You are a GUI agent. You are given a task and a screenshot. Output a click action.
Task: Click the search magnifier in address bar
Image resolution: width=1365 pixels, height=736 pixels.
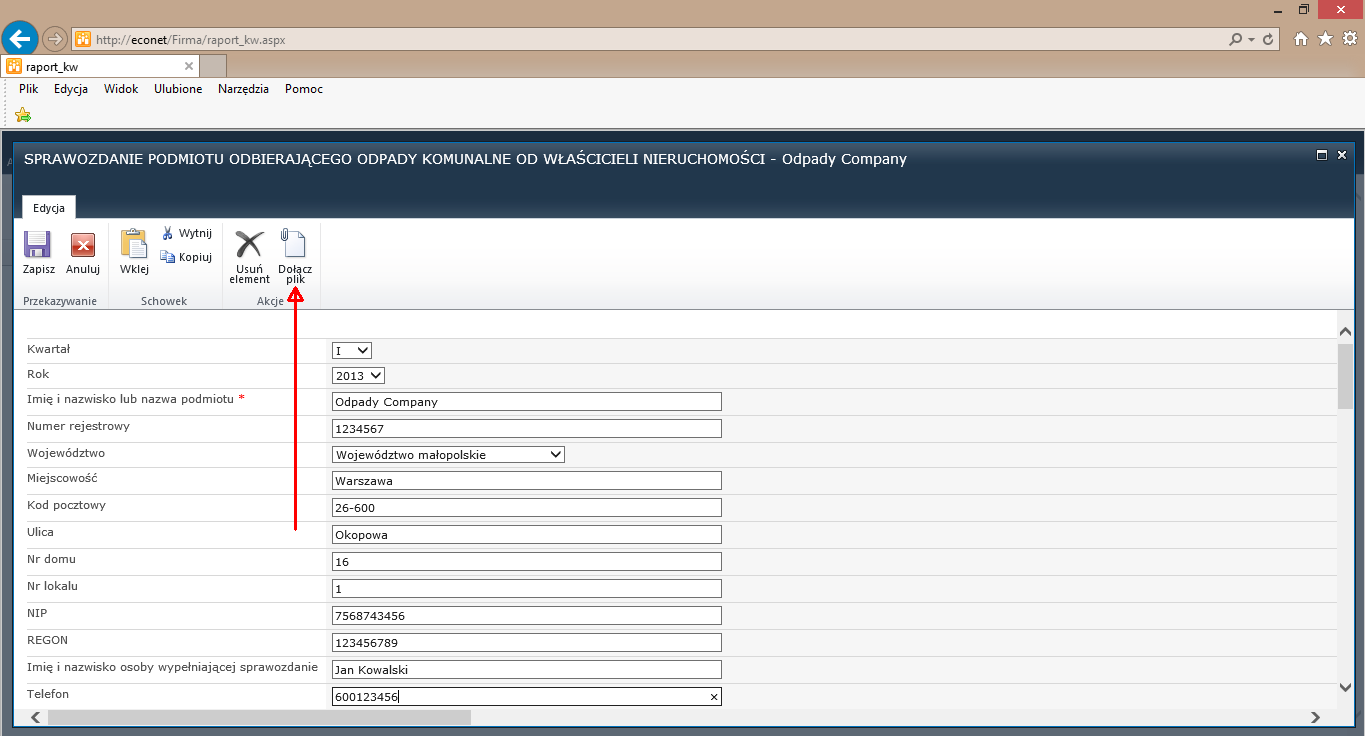(1237, 39)
